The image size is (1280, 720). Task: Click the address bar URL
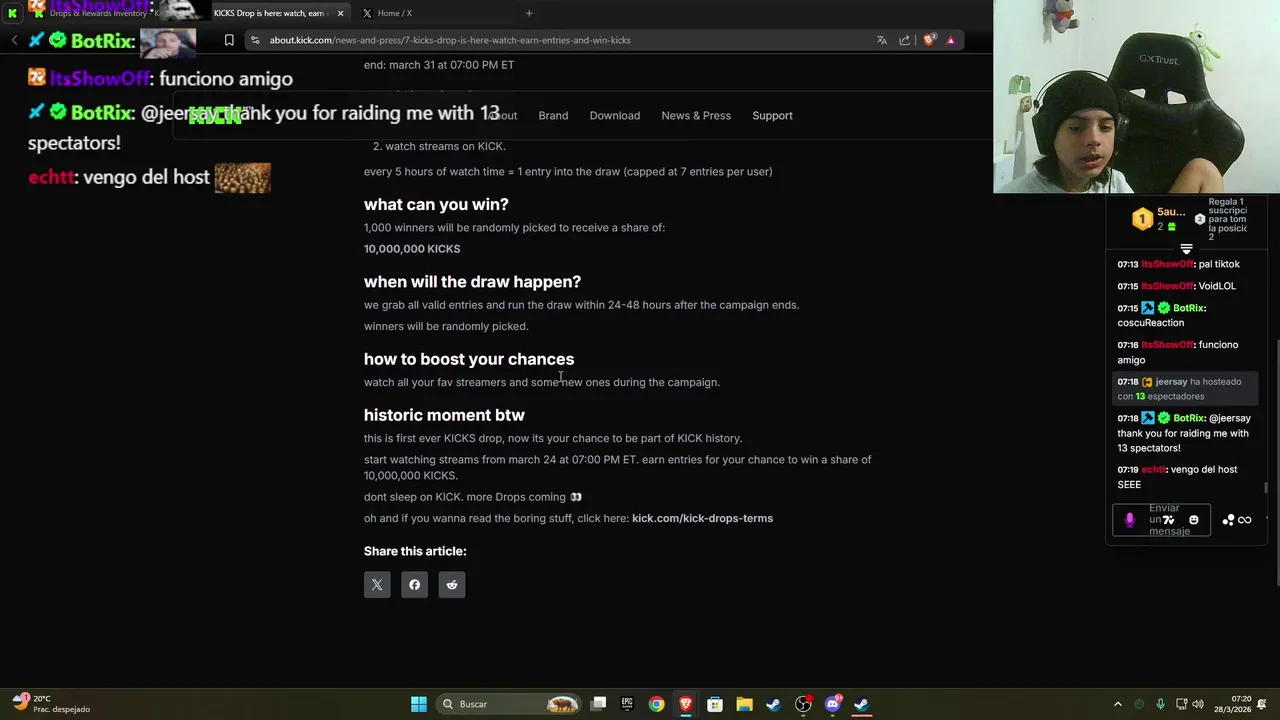pos(450,40)
